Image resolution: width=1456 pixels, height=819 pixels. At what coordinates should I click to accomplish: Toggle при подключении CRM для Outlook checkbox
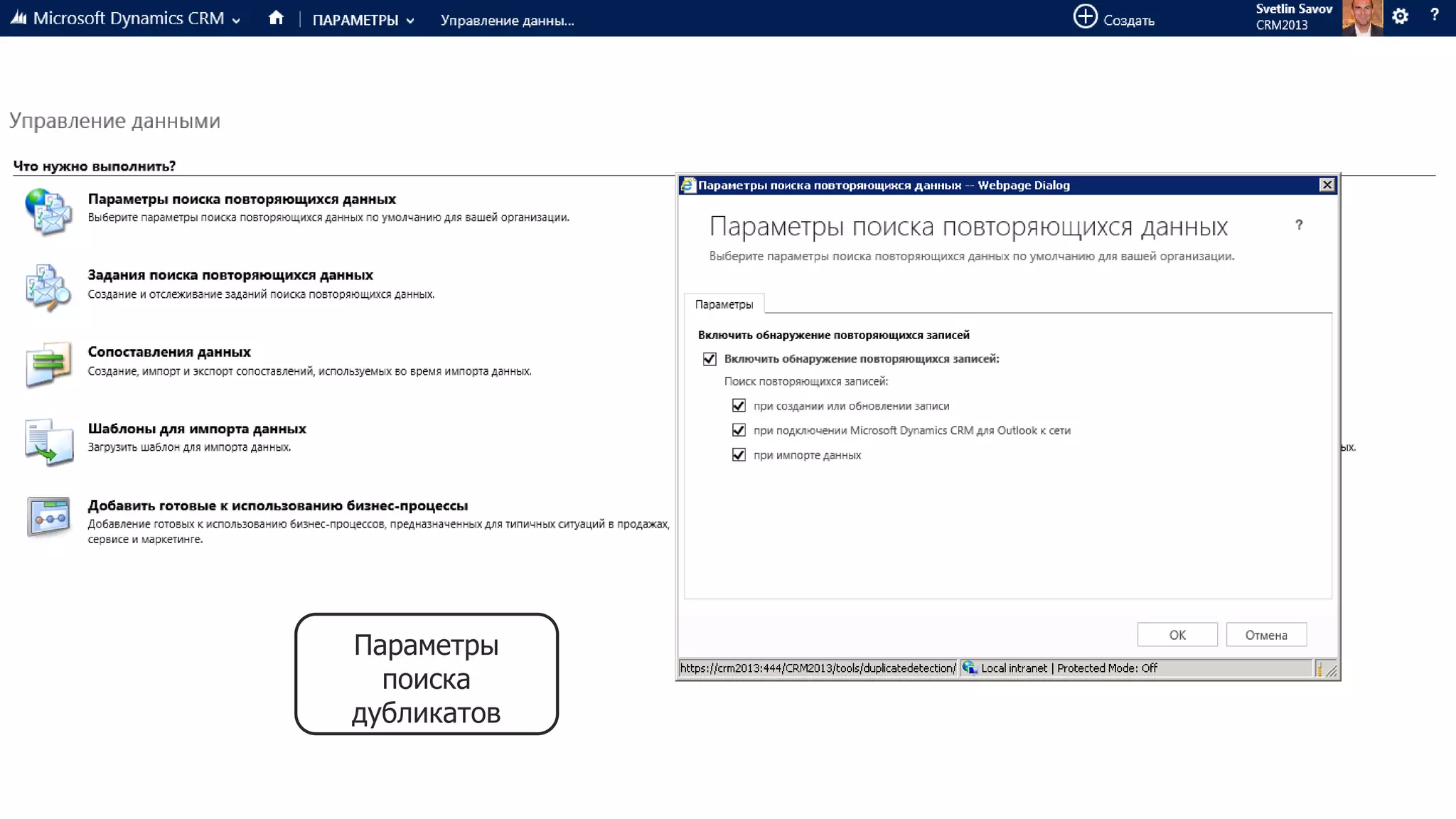(x=739, y=430)
